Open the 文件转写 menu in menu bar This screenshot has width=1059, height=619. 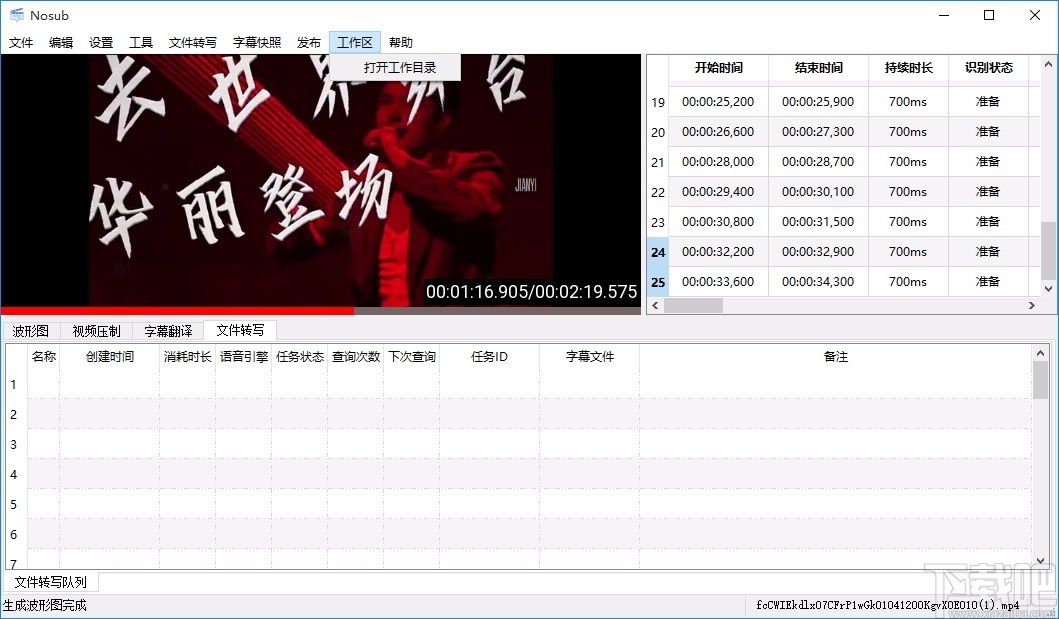192,43
